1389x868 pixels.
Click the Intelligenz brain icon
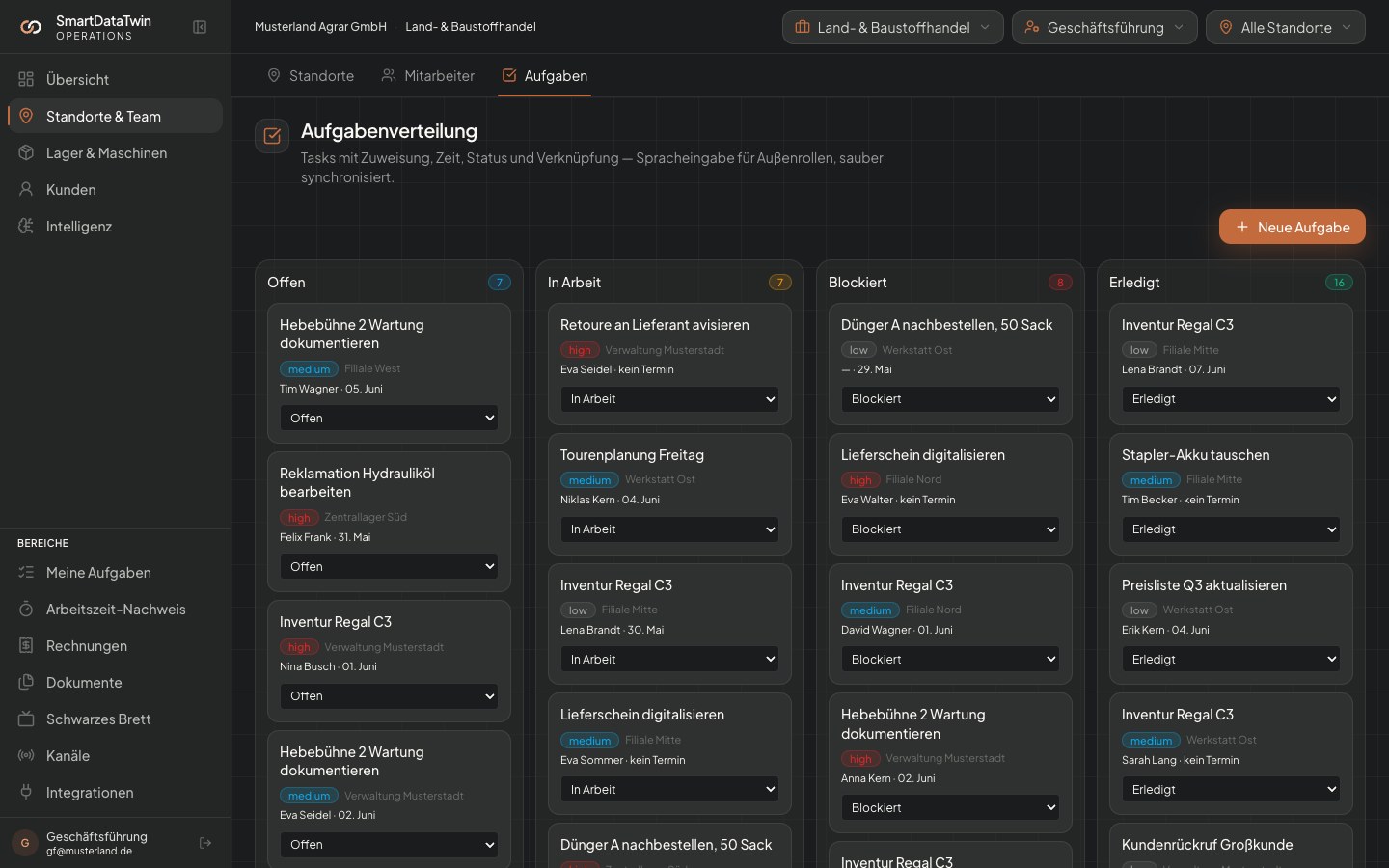tap(26, 226)
